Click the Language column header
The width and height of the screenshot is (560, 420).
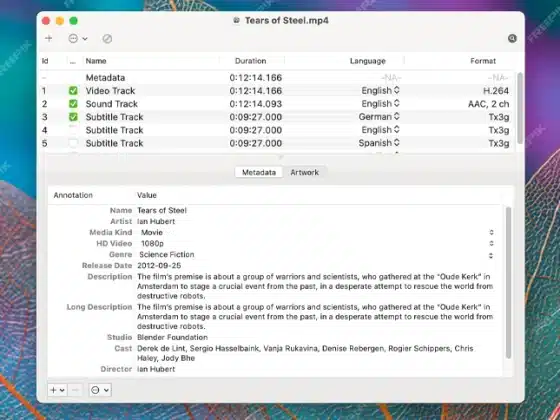[x=368, y=61]
